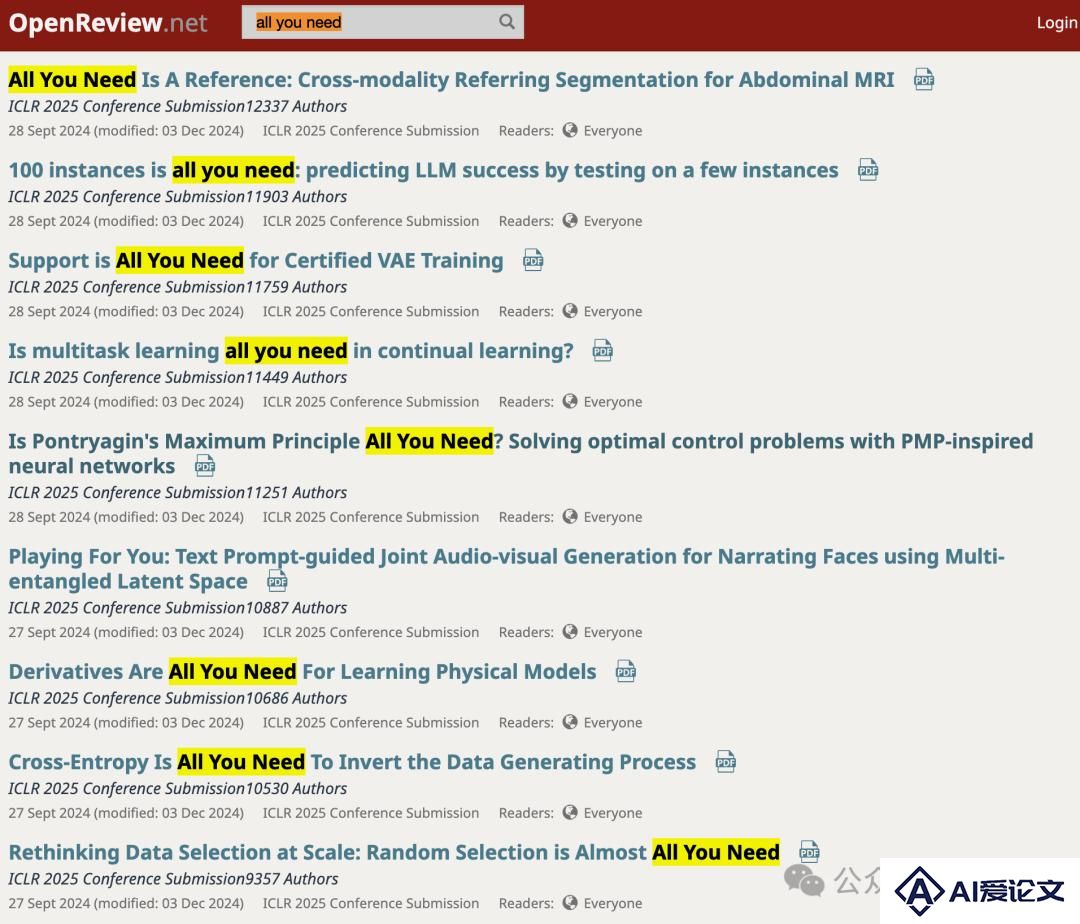The height and width of the screenshot is (924, 1080).
Task: Click 'Everyone' reader label for Submission10530
Action: pos(612,812)
